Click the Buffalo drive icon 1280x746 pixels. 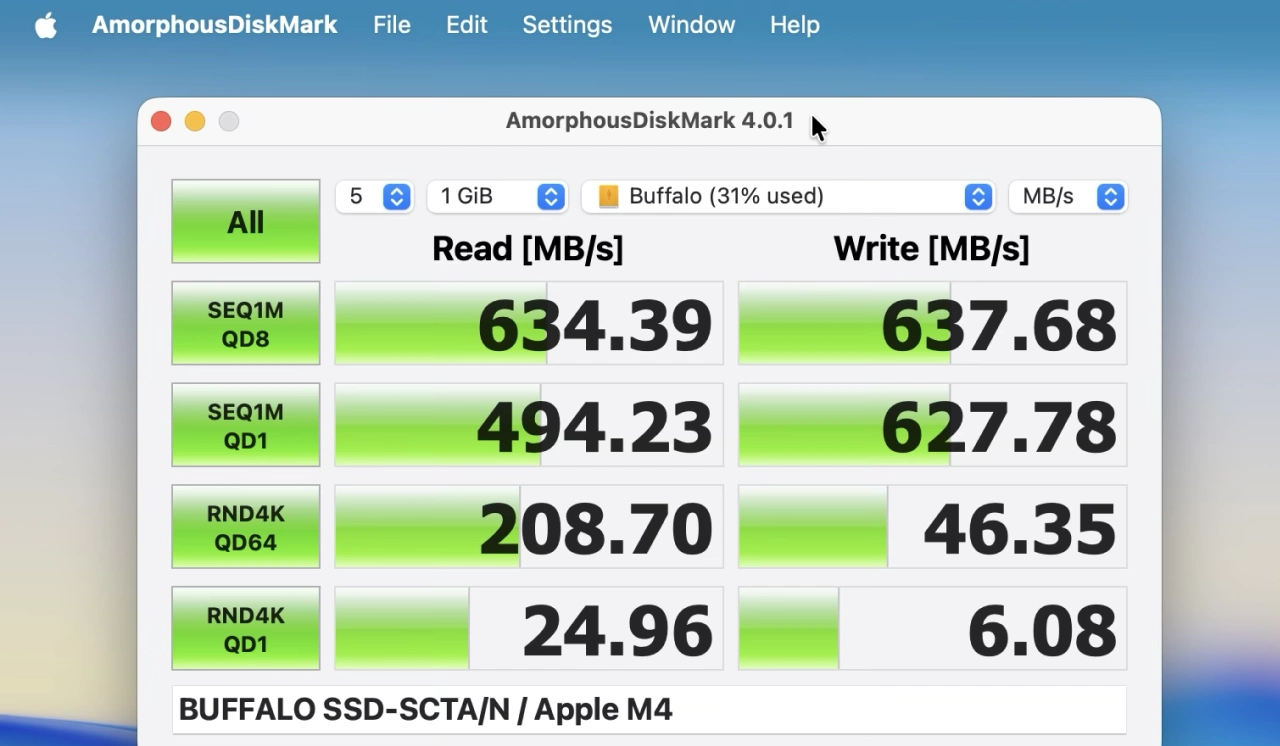tap(608, 197)
